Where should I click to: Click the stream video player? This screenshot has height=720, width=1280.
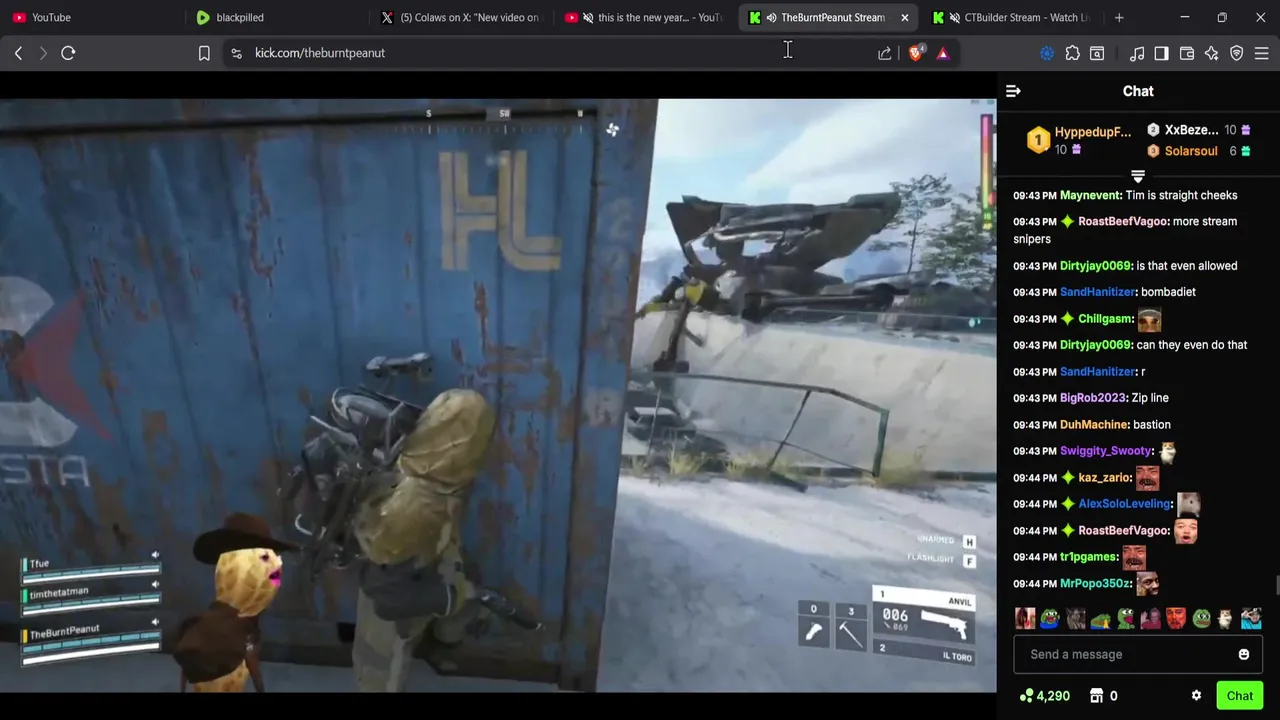498,395
